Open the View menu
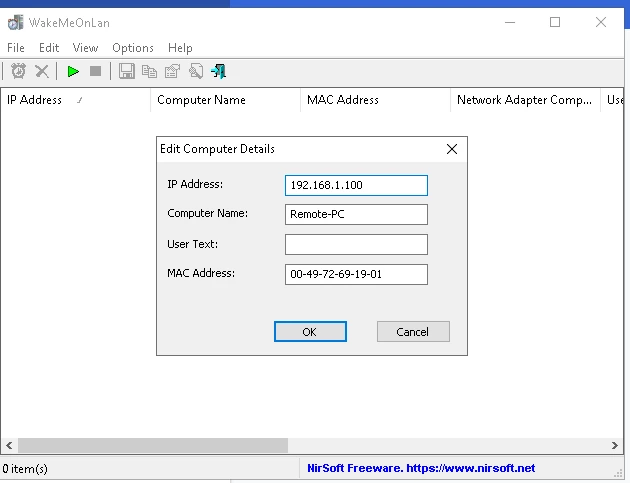Screen dimensions: 630x483 point(85,48)
